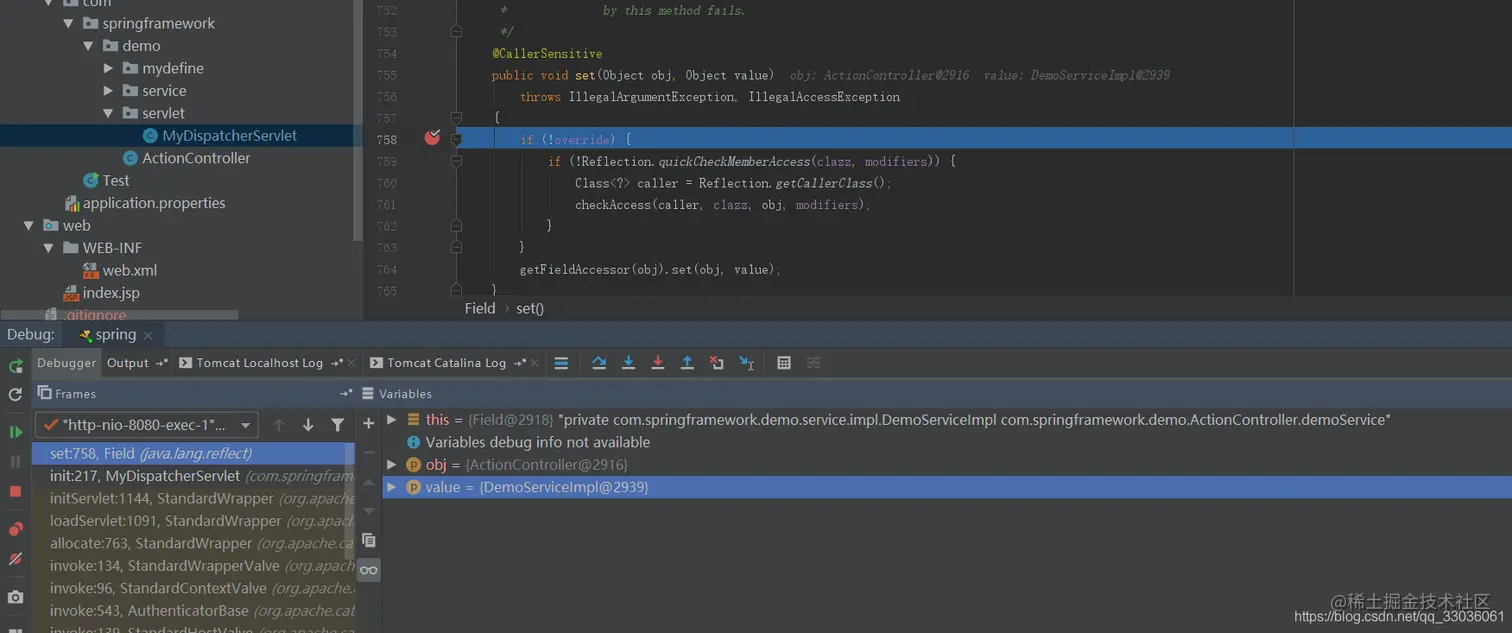Open Evaluate Expression calculator icon
Screen dimensions: 1512x633
click(x=784, y=363)
